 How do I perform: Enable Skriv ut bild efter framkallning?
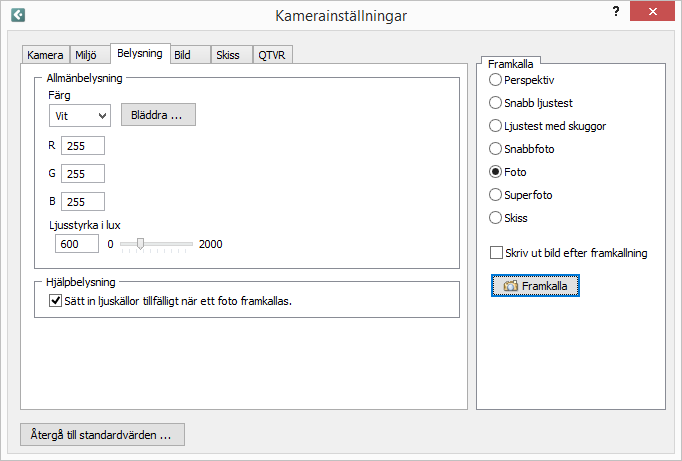pyautogui.click(x=496, y=253)
